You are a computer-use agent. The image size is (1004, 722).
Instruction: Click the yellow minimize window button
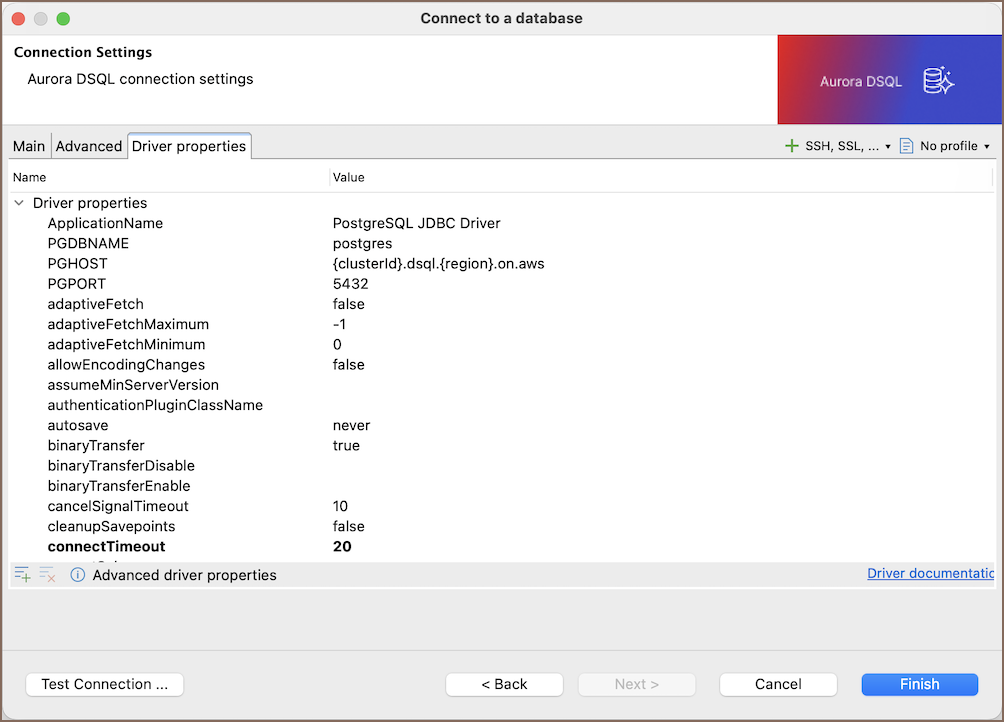click(41, 19)
